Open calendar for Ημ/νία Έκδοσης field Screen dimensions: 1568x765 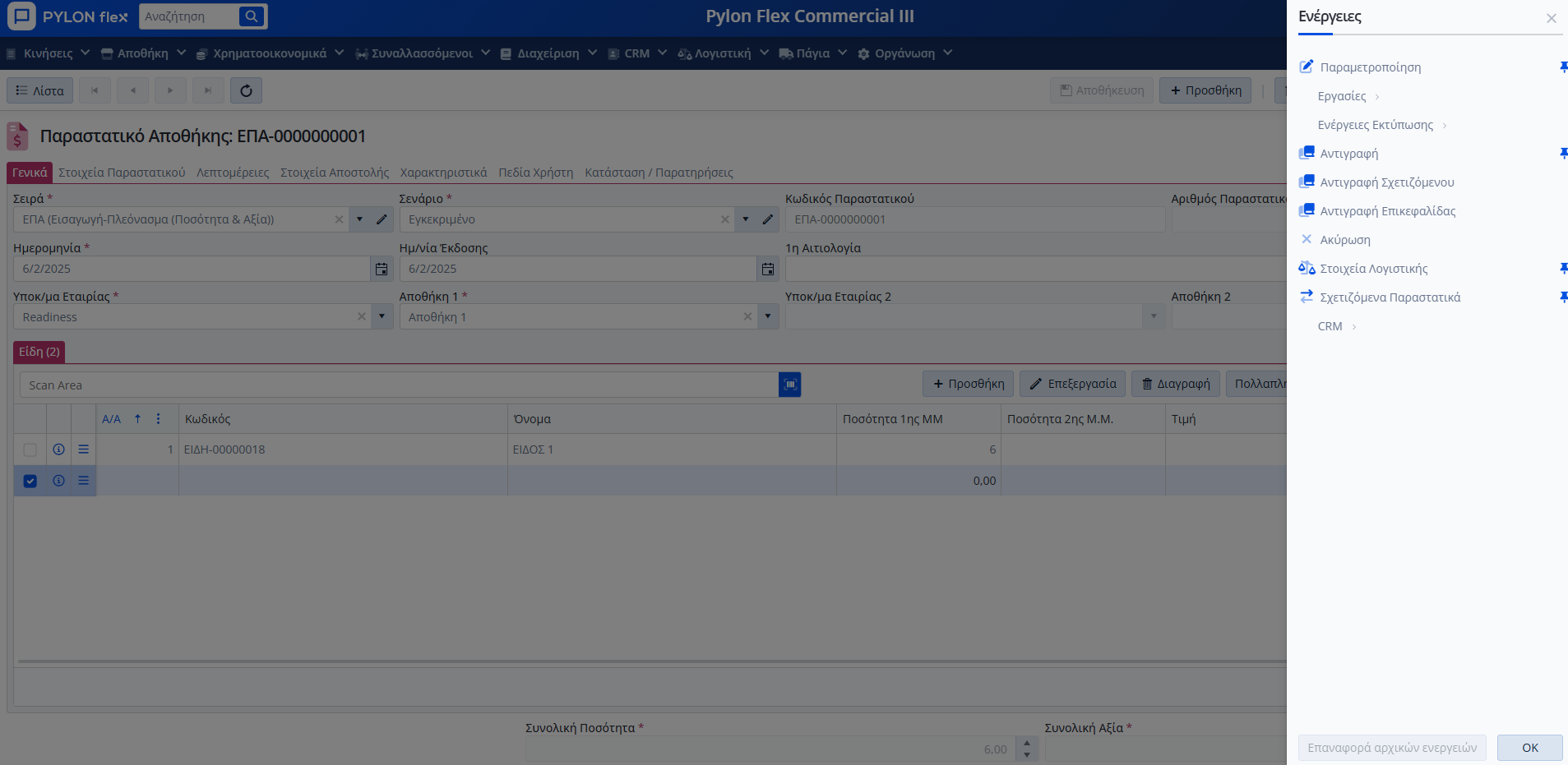[767, 269]
